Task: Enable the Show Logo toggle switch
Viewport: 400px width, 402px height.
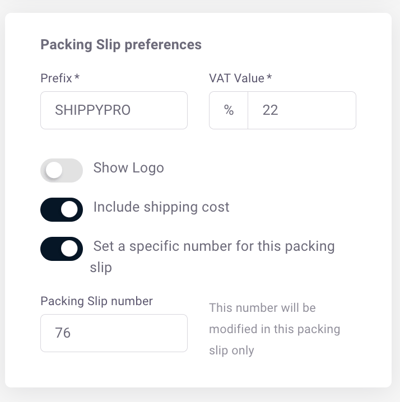Action: (62, 170)
